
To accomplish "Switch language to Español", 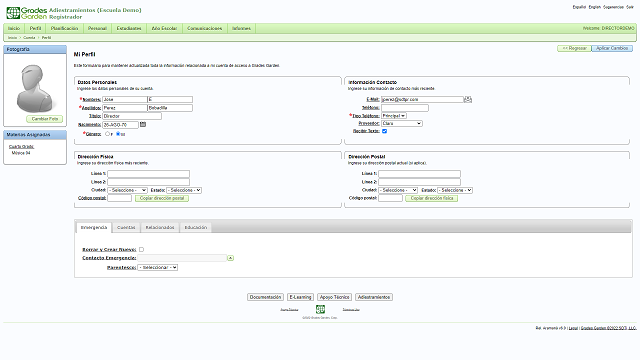I will 579,7.
